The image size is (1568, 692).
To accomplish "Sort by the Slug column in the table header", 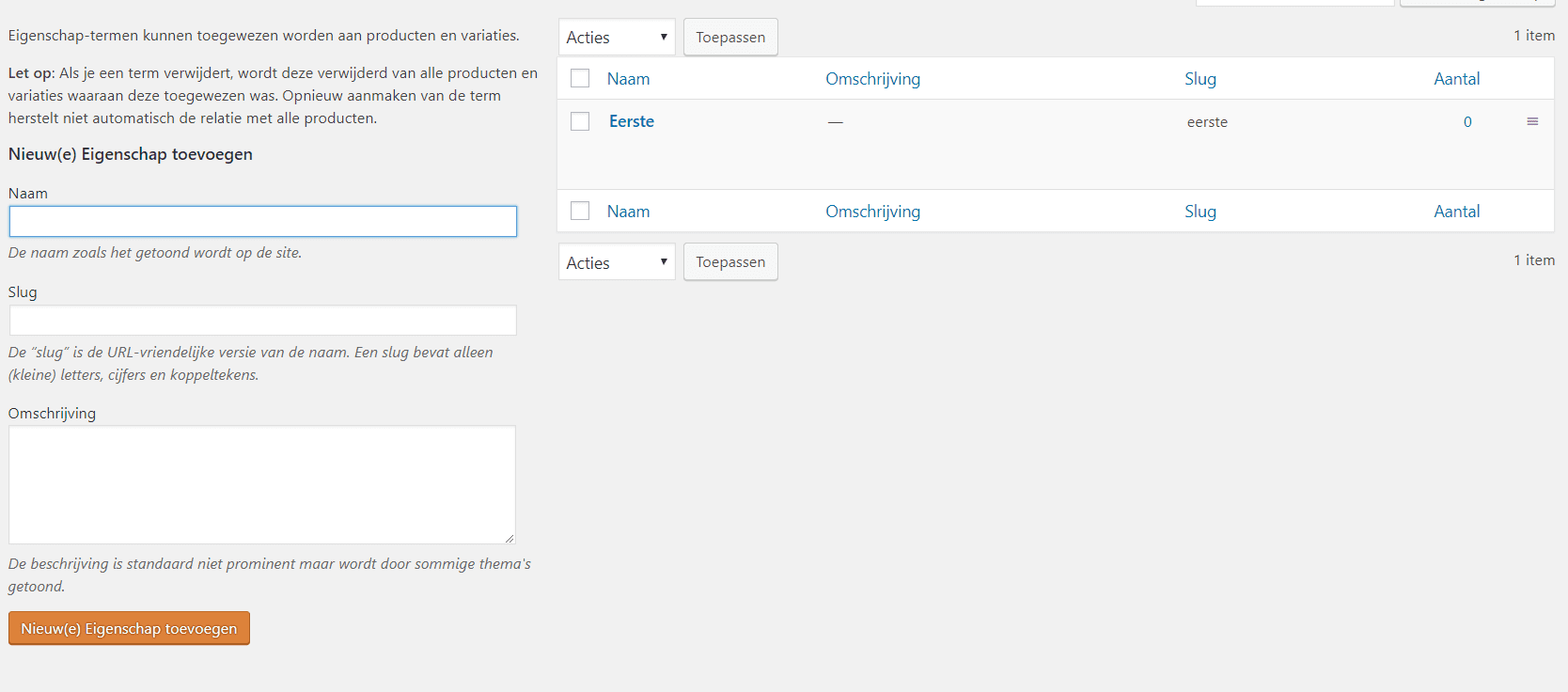I will [1200, 79].
